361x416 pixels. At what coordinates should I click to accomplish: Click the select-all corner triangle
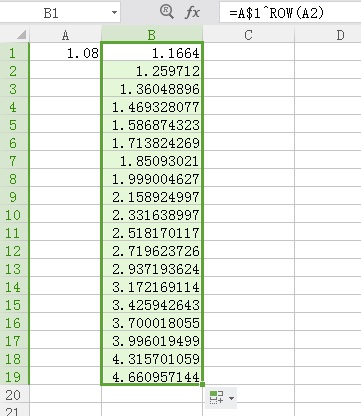[x=21, y=35]
